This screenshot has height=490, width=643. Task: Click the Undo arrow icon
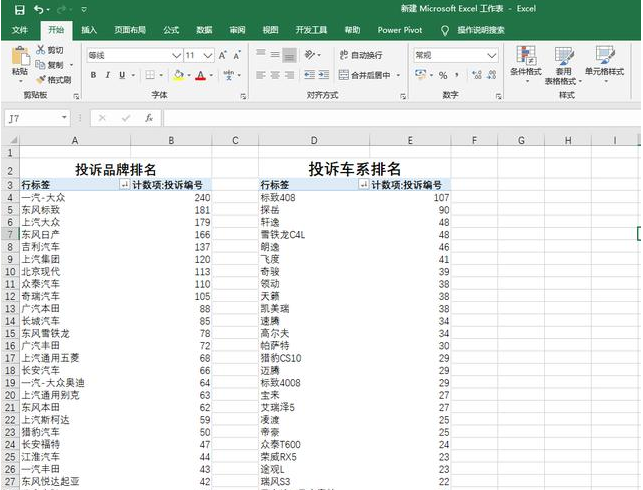39,9
